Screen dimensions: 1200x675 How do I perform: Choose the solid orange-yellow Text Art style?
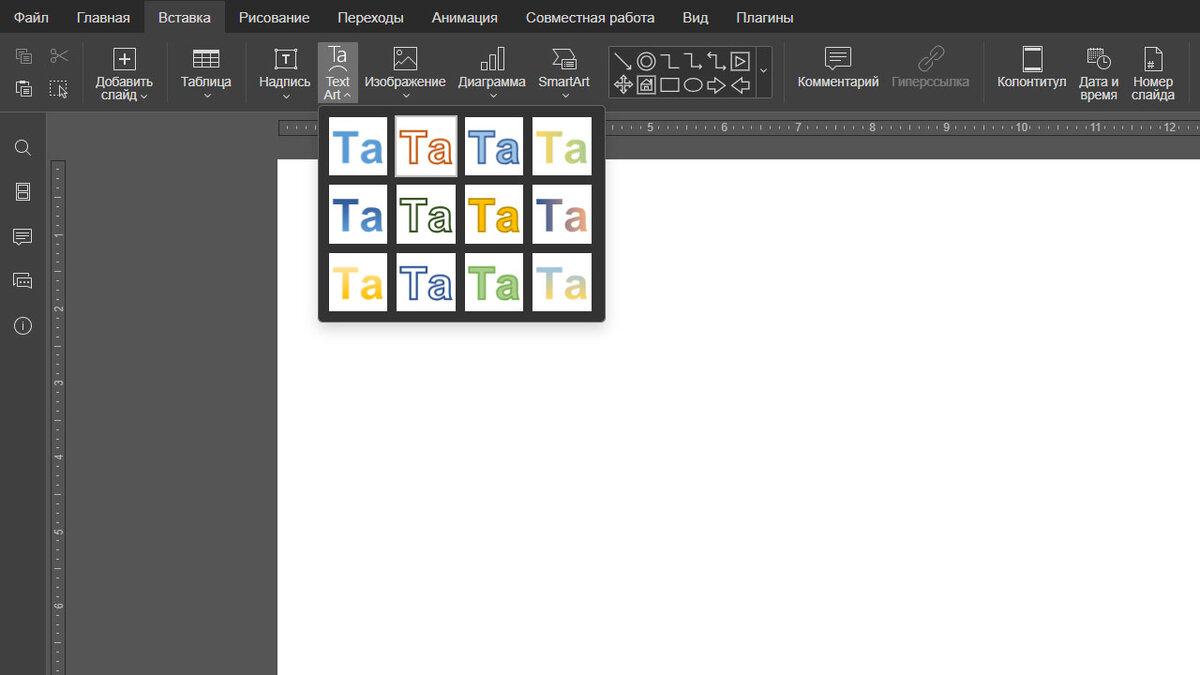click(494, 214)
